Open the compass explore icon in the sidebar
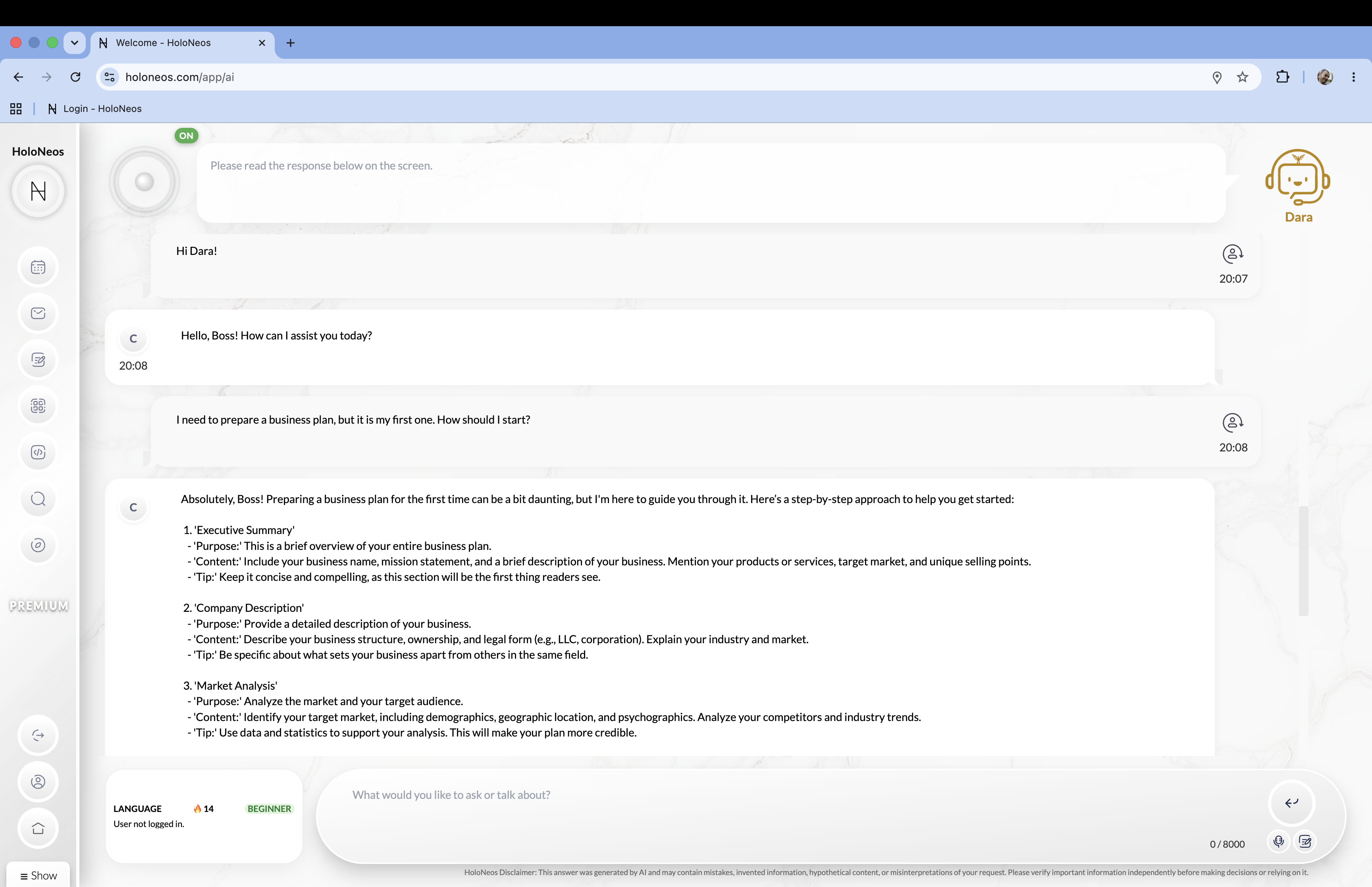This screenshot has width=1372, height=887. click(38, 546)
